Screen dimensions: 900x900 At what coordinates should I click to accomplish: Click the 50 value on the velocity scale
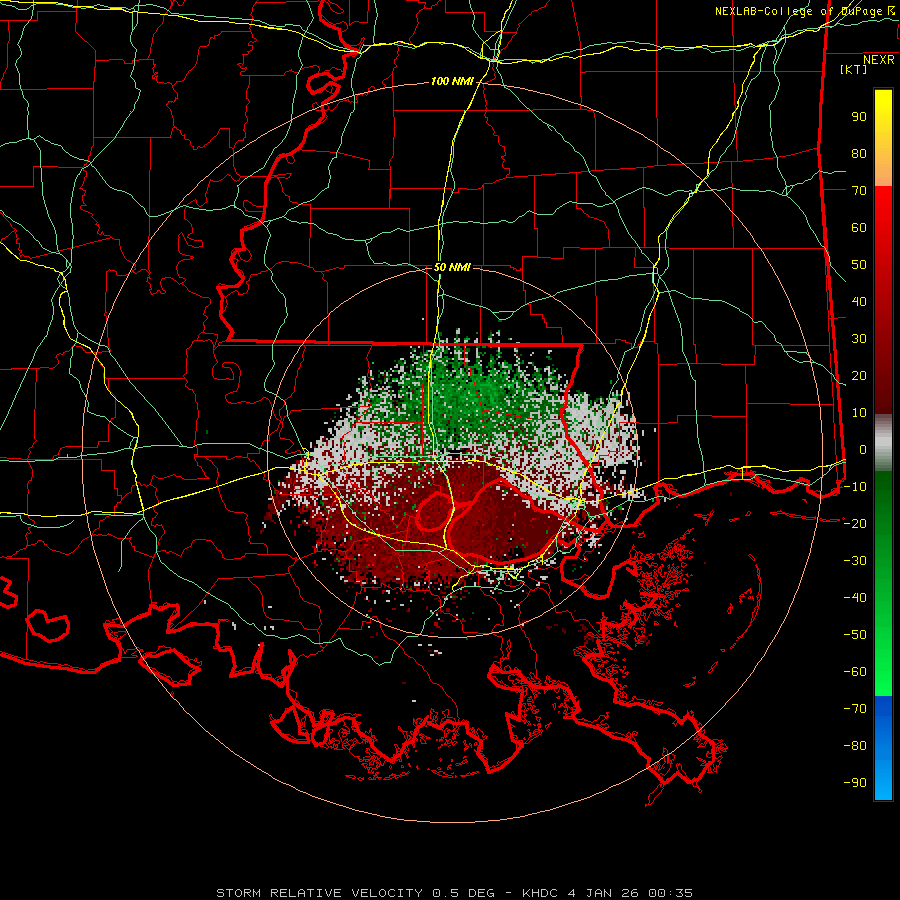click(859, 265)
